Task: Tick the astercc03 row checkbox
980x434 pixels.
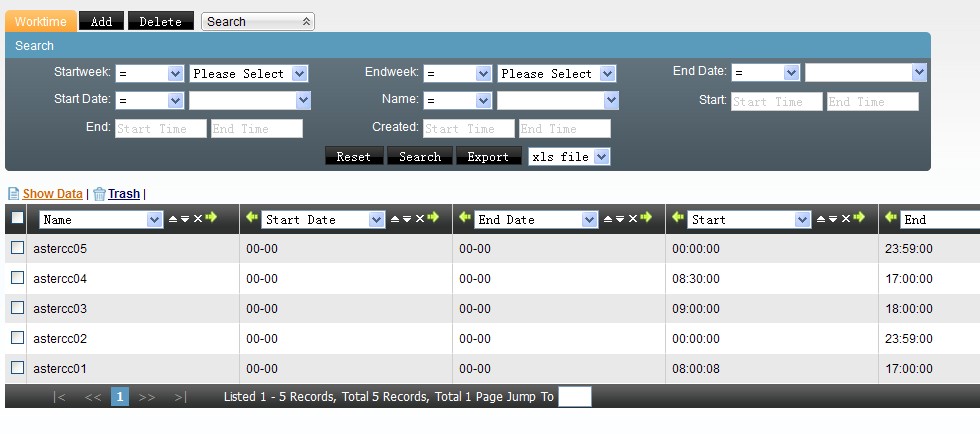Action: 17,308
